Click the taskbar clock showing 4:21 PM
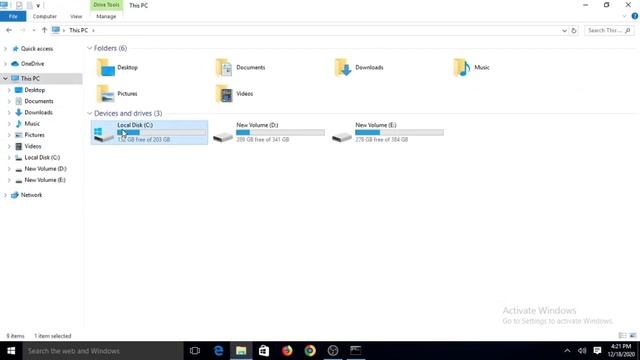 click(x=621, y=351)
